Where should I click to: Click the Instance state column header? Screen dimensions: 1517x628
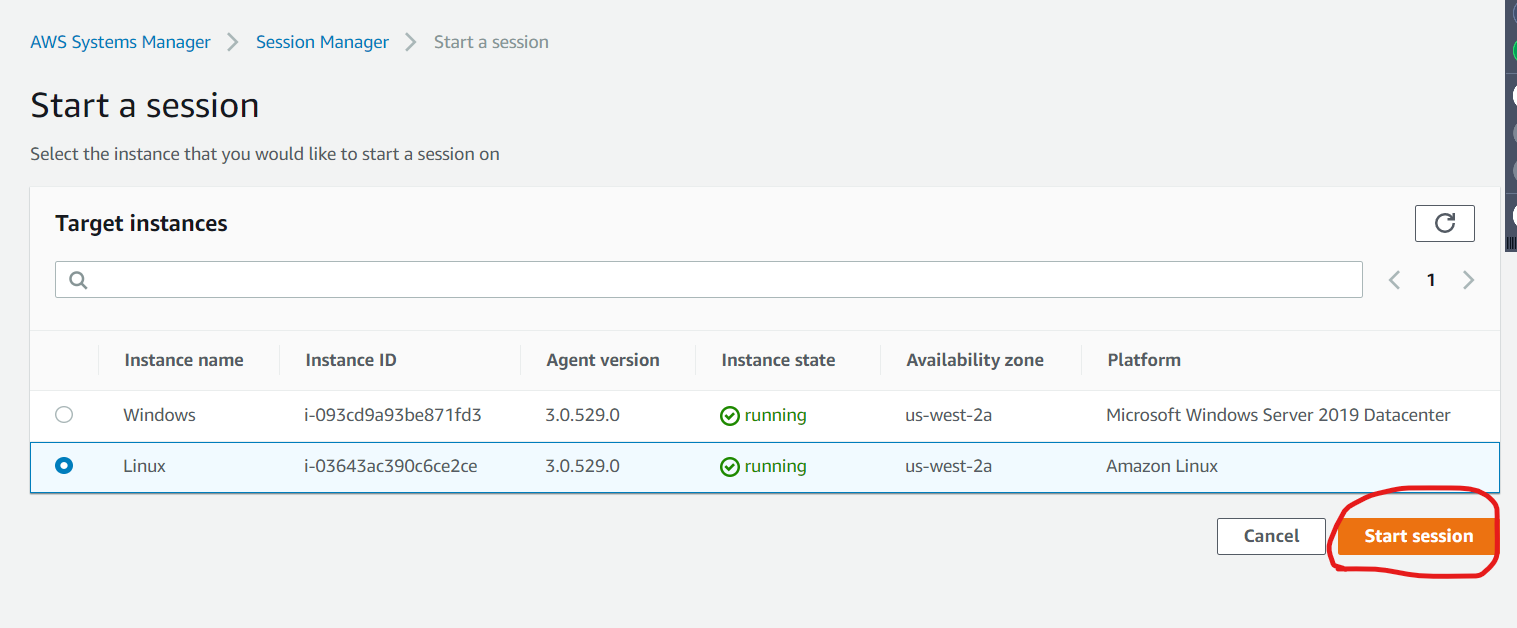[x=778, y=360]
